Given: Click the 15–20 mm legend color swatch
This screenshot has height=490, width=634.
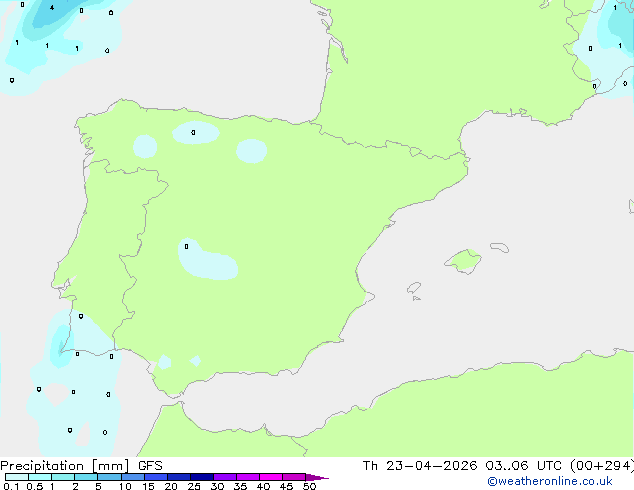Looking at the screenshot, I should click(x=156, y=477).
